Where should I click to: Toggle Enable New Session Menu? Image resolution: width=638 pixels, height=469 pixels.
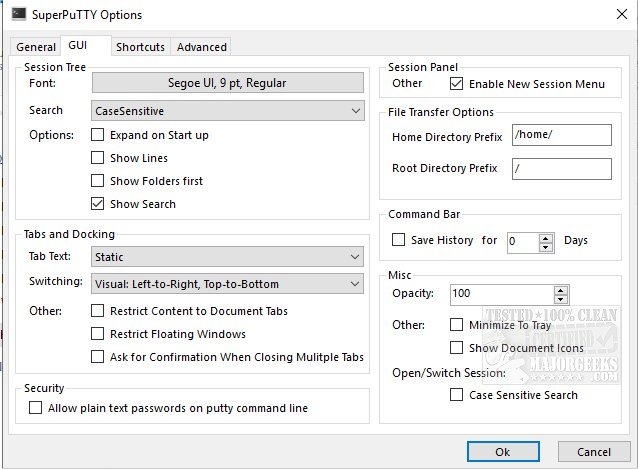(457, 84)
